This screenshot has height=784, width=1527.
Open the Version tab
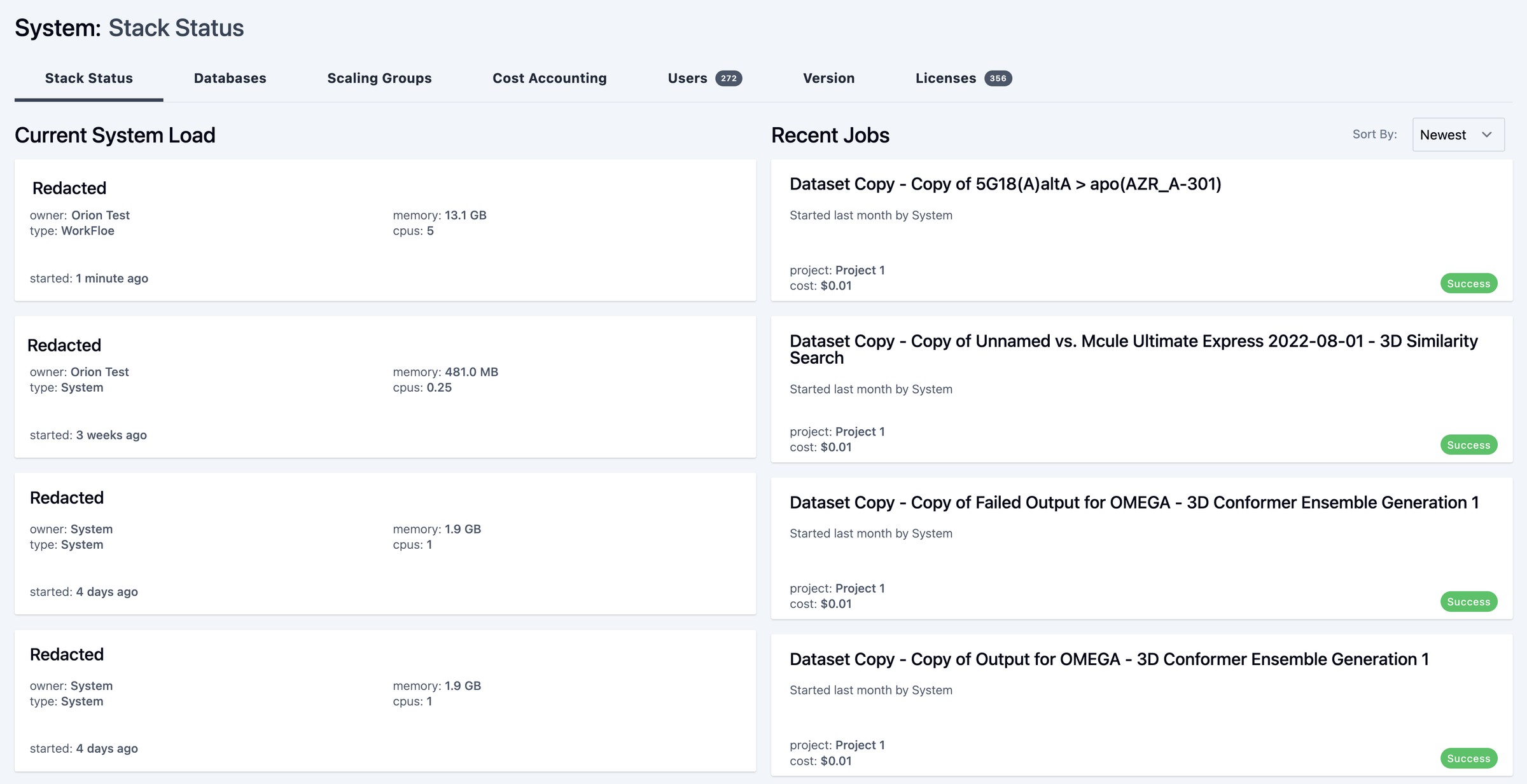(828, 78)
